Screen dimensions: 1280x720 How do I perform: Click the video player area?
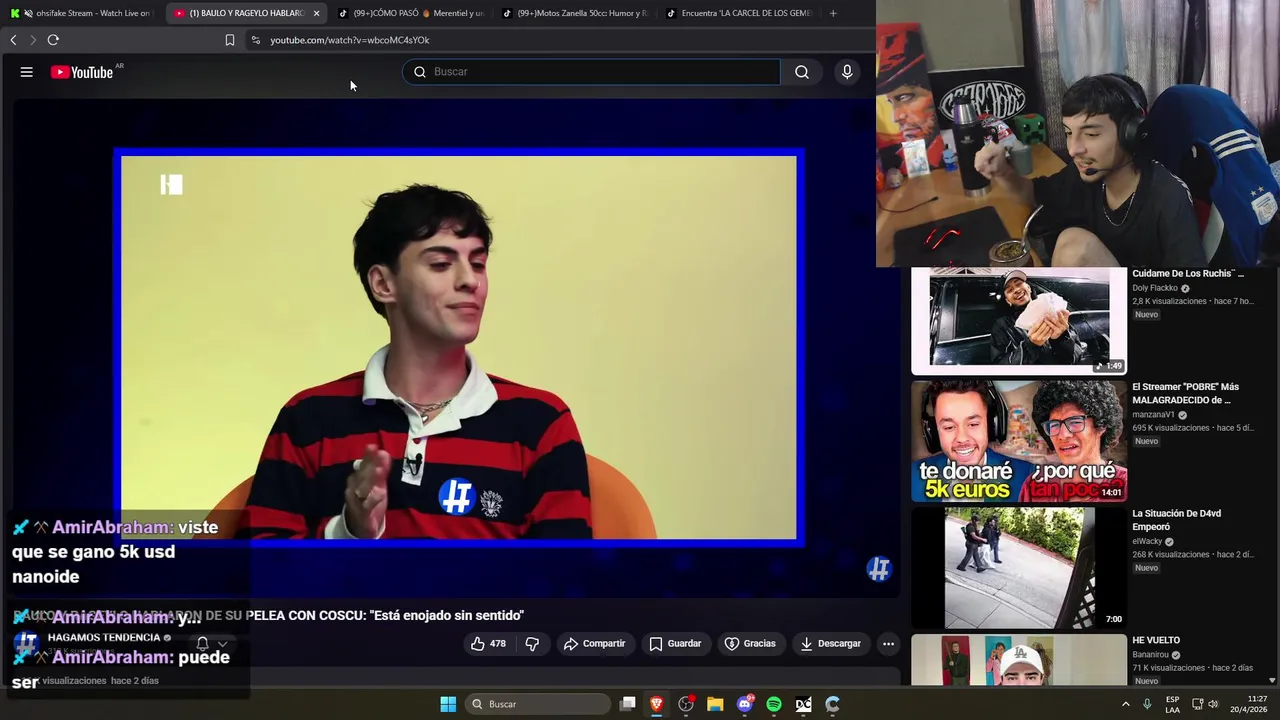459,347
